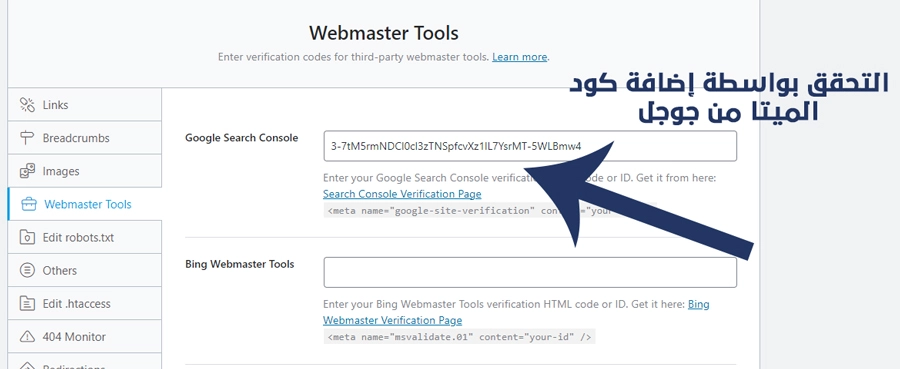Click the Google Search Console label
The height and width of the screenshot is (369, 900).
pos(242,138)
